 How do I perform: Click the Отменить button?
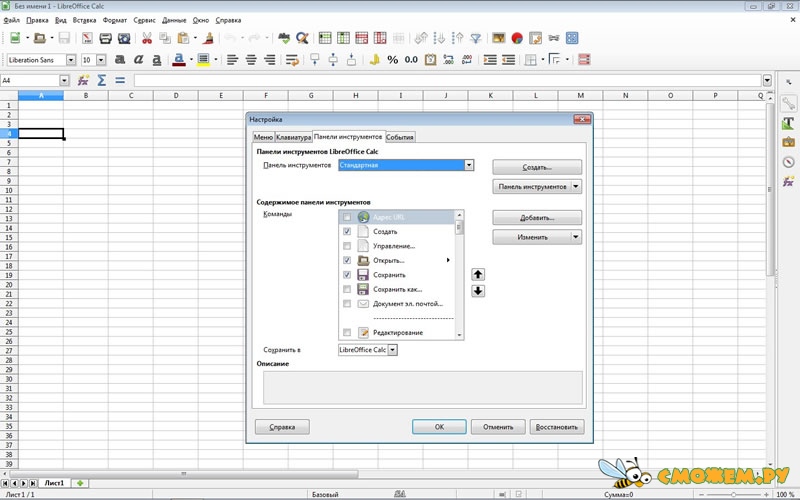[x=498, y=427]
